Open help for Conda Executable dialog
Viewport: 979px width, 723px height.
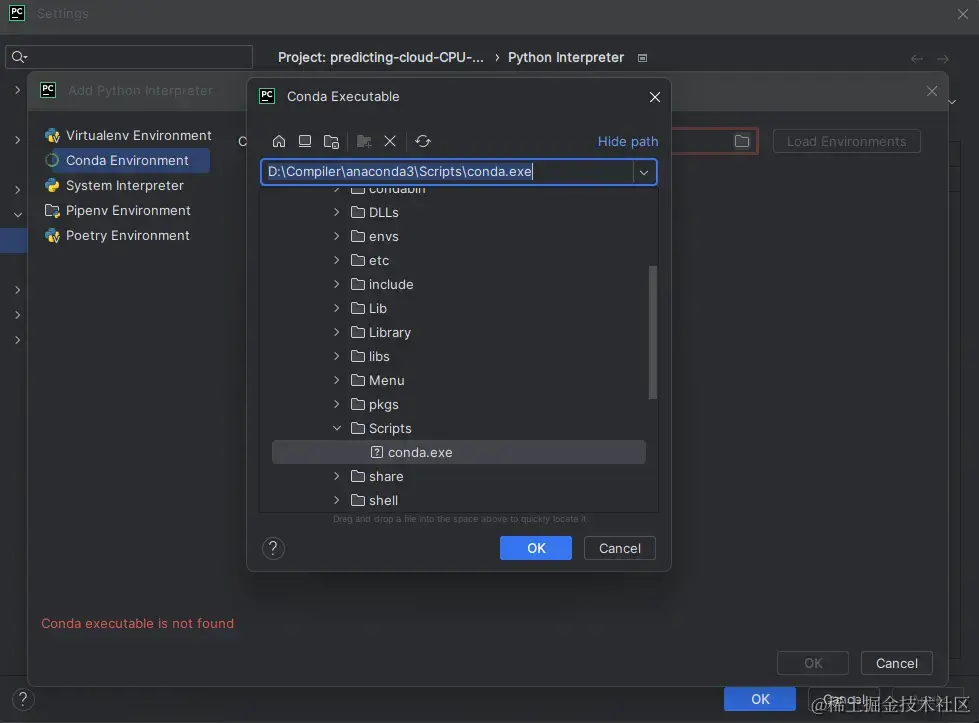pyautogui.click(x=273, y=548)
